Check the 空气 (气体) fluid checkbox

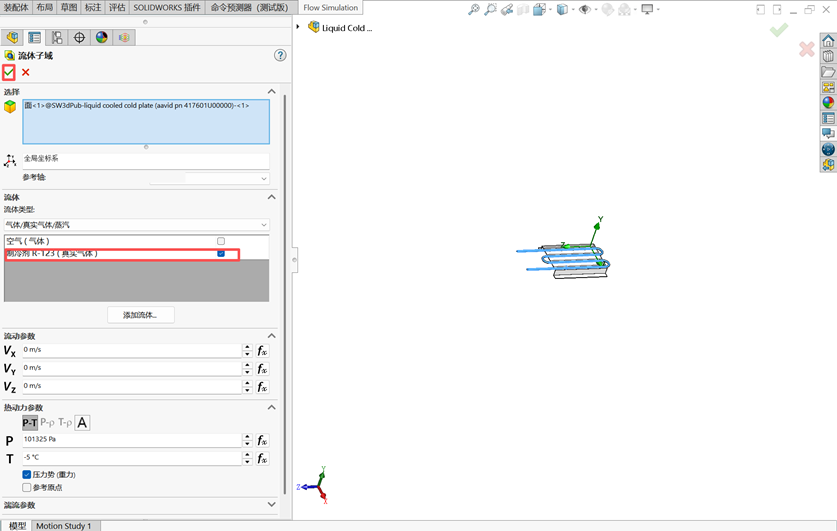pos(221,241)
